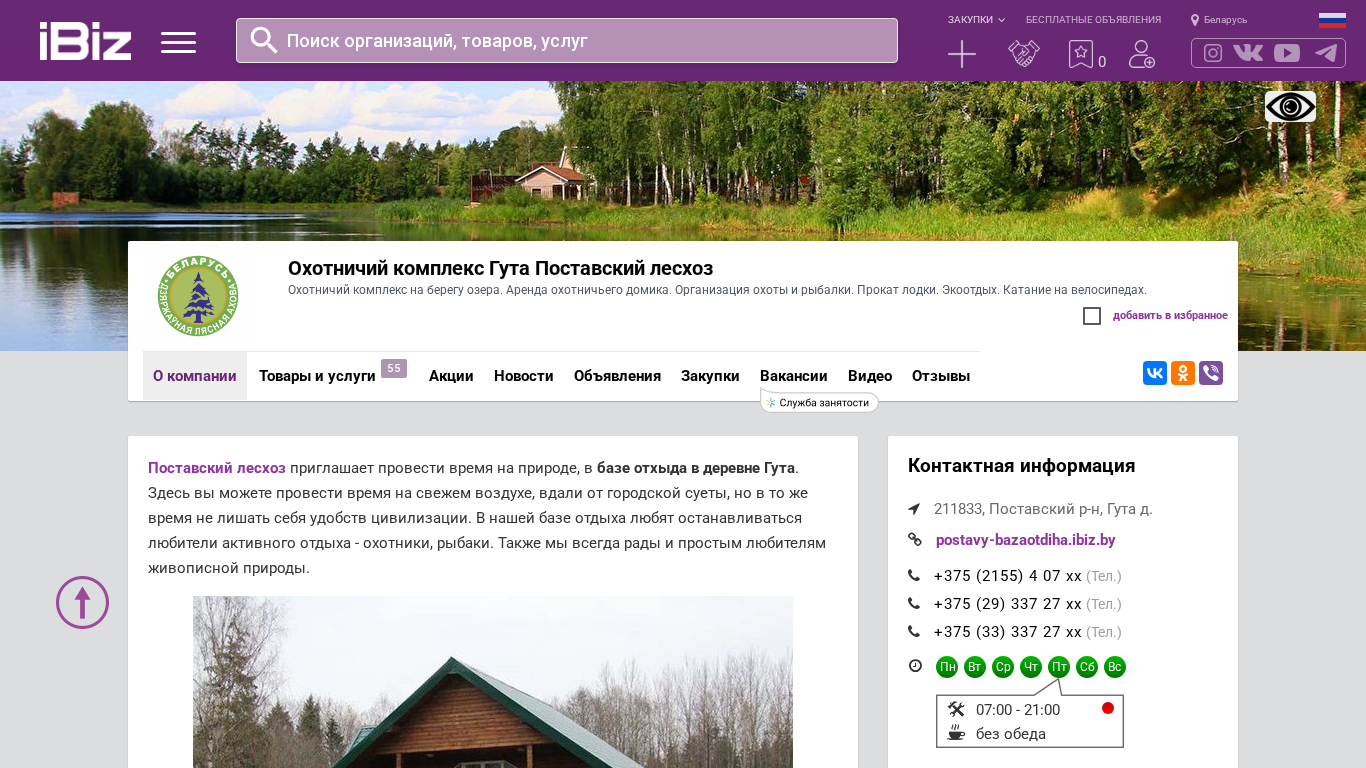The image size is (1366, 768).
Task: Open the hamburger menu icon
Action: point(178,42)
